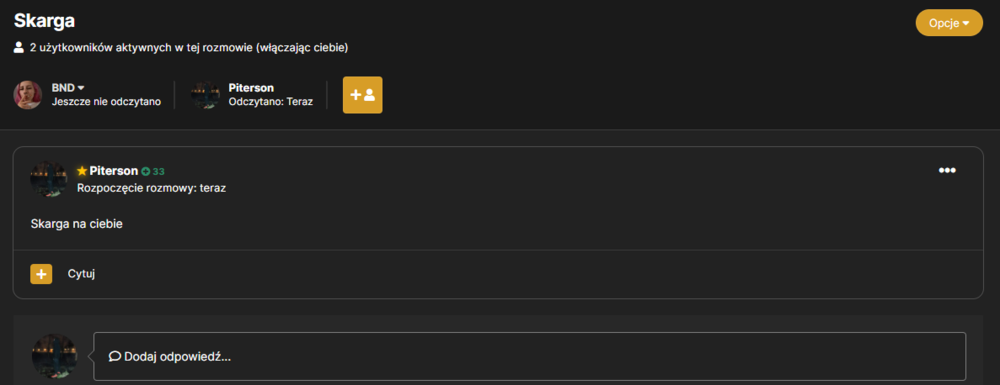This screenshot has width=1000, height=385.
Task: Click the active users person icon
Action: pos(18,47)
